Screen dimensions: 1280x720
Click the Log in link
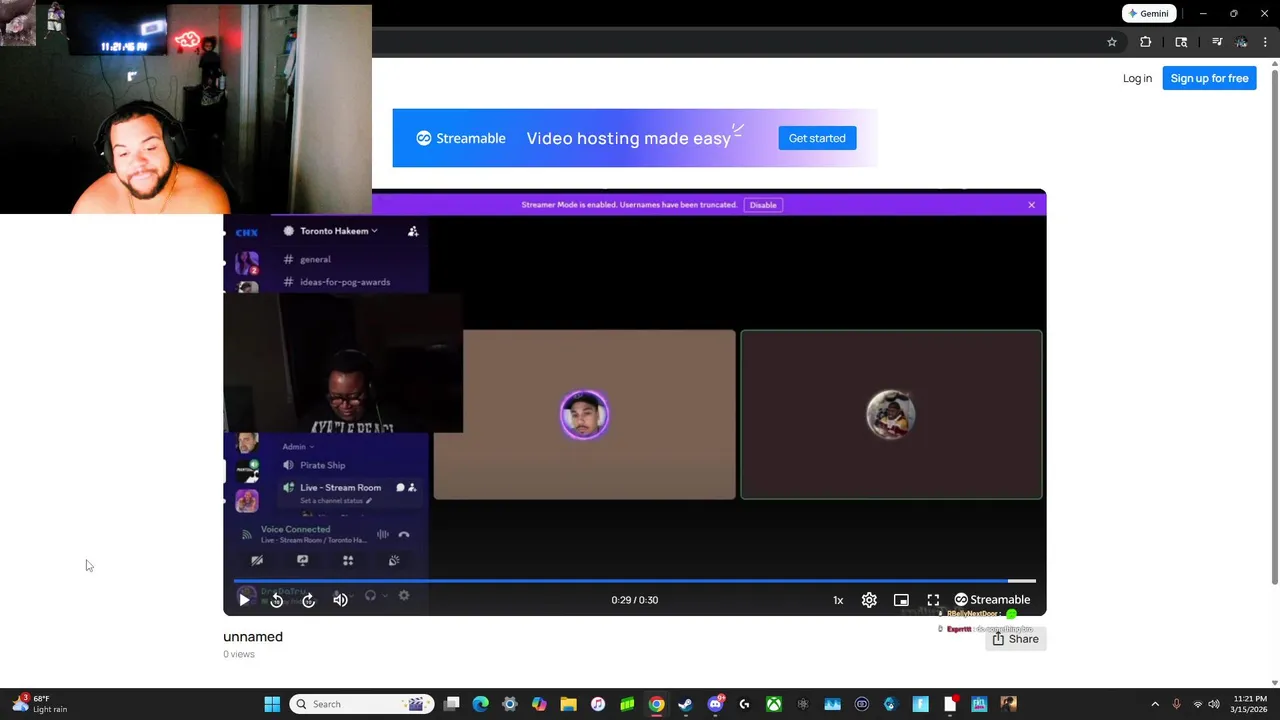(1137, 78)
